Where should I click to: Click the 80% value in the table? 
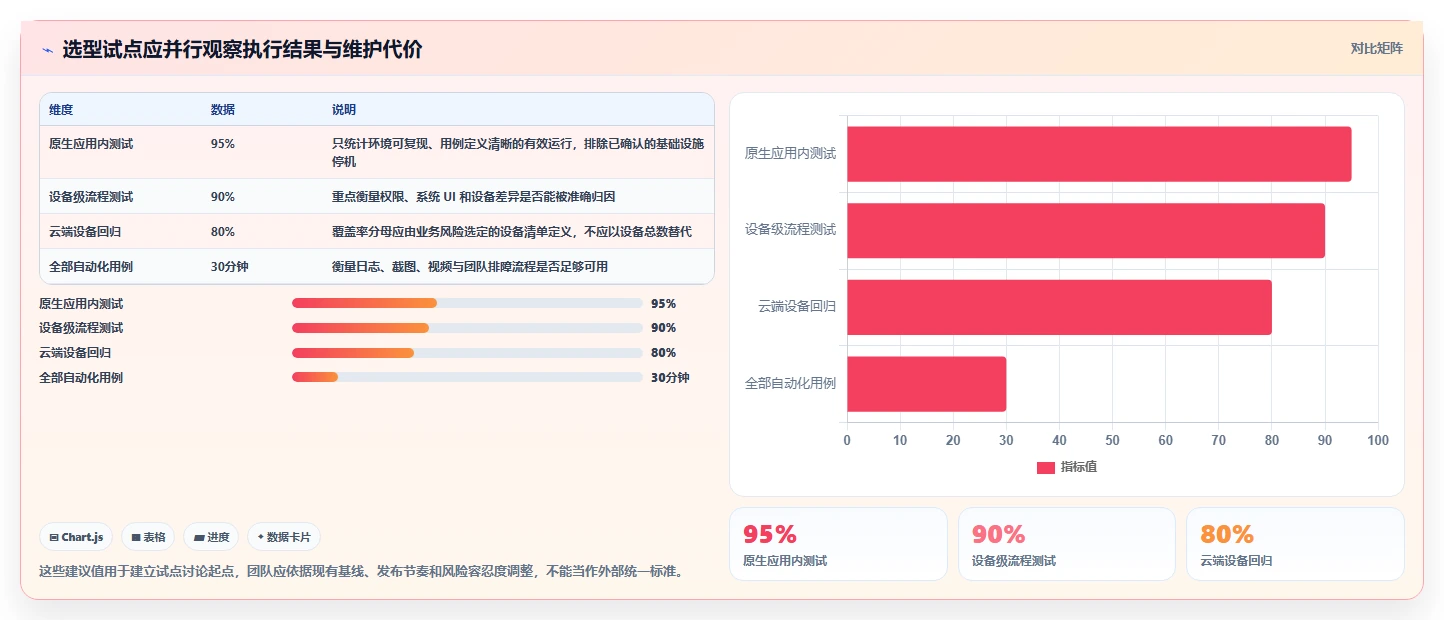tap(223, 232)
